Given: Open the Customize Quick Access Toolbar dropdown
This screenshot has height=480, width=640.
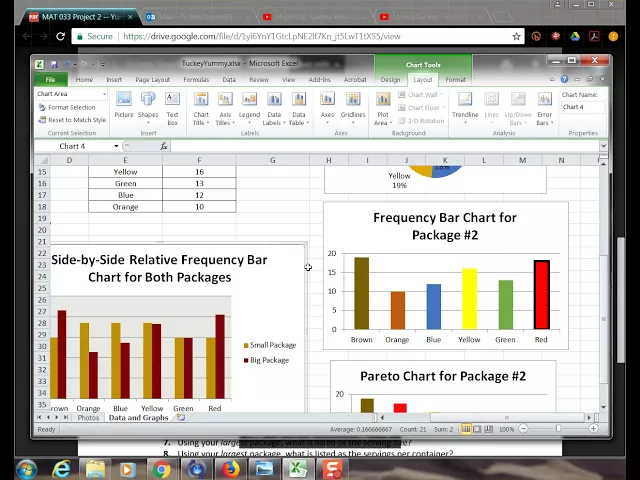Looking at the screenshot, I should [102, 64].
